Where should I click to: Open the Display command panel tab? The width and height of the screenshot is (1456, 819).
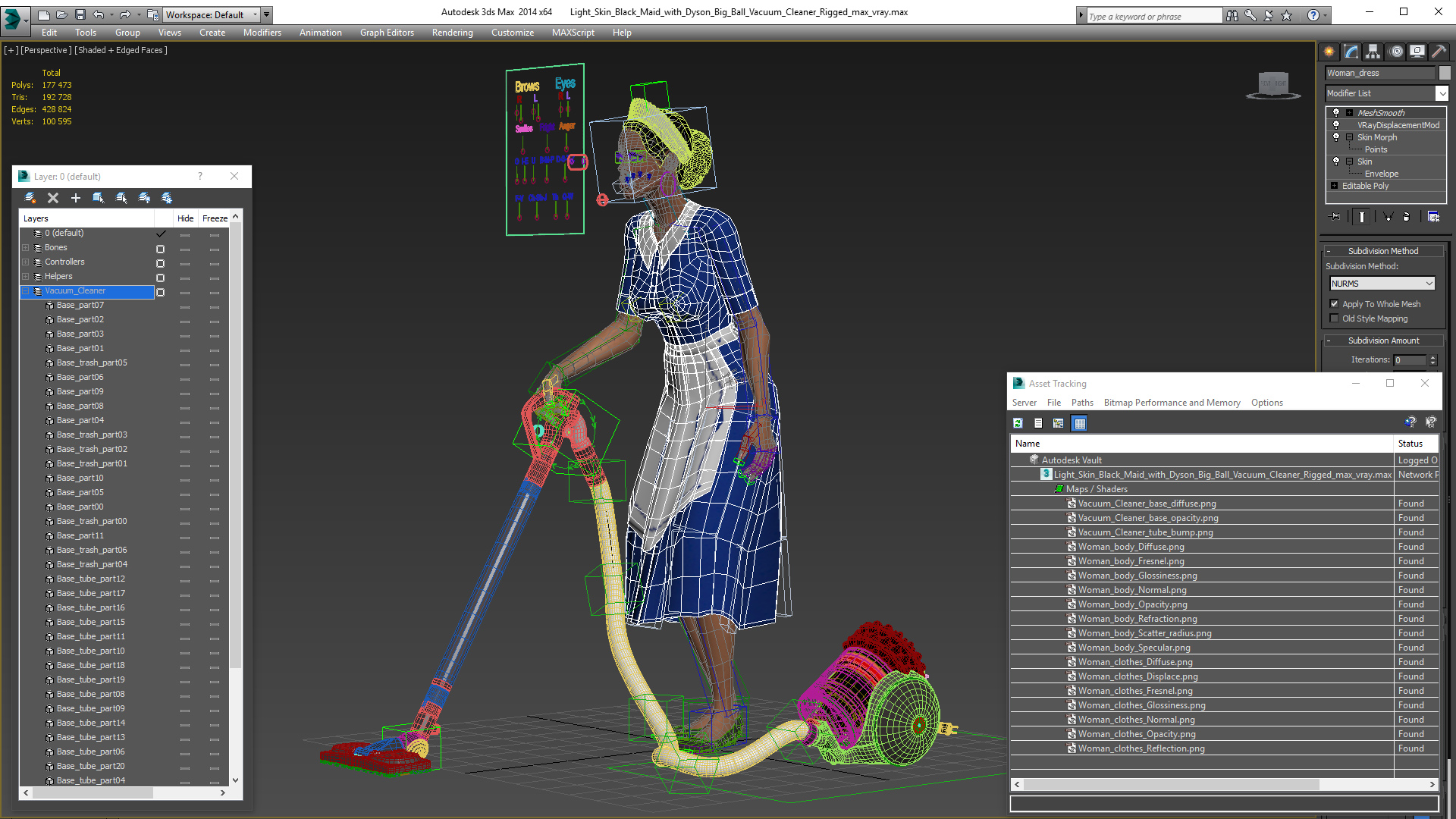[1417, 52]
